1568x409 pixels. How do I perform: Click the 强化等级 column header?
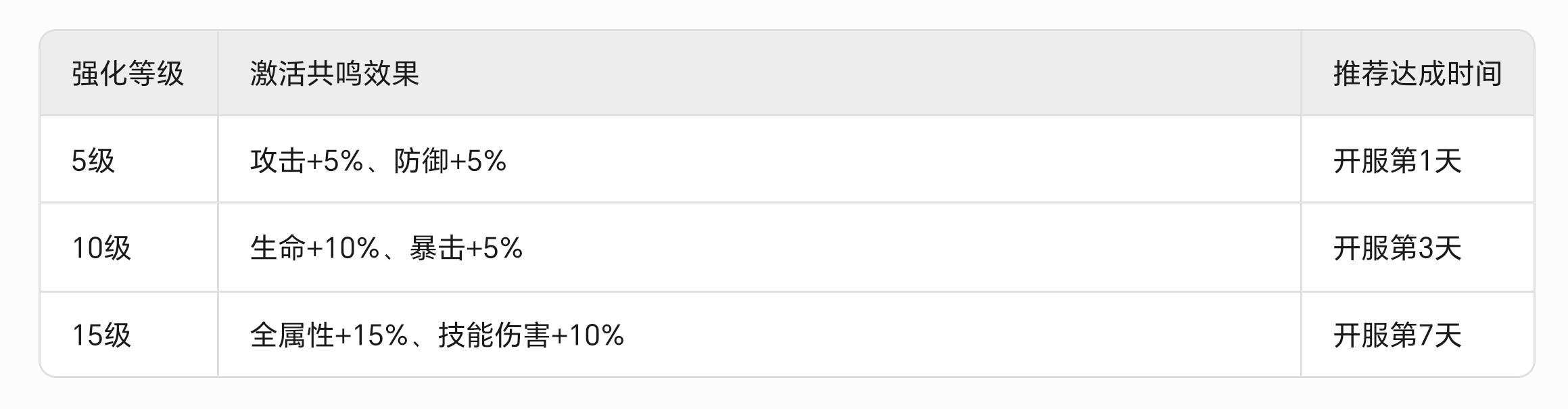[127, 74]
